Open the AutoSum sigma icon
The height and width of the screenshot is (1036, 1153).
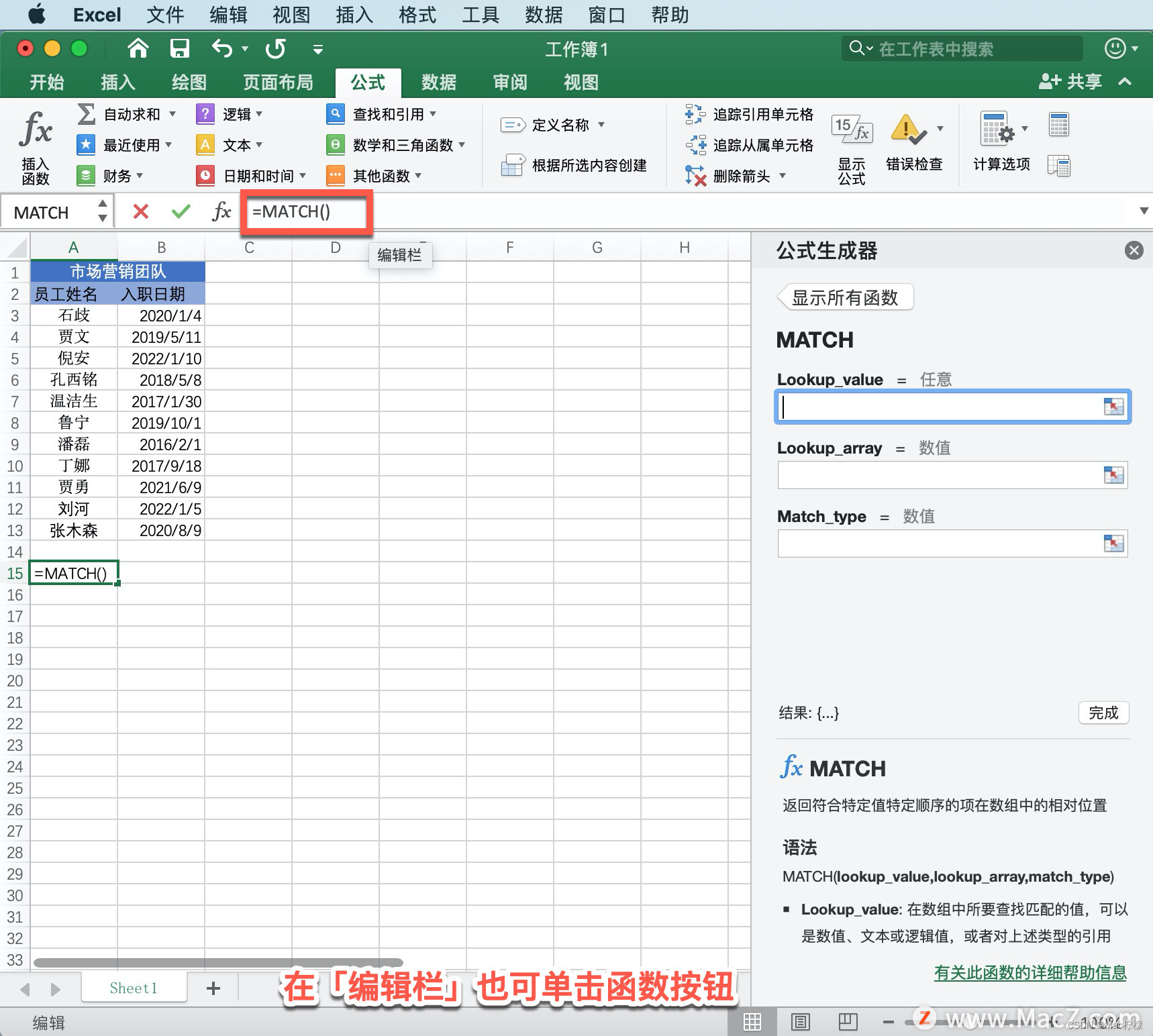(86, 114)
